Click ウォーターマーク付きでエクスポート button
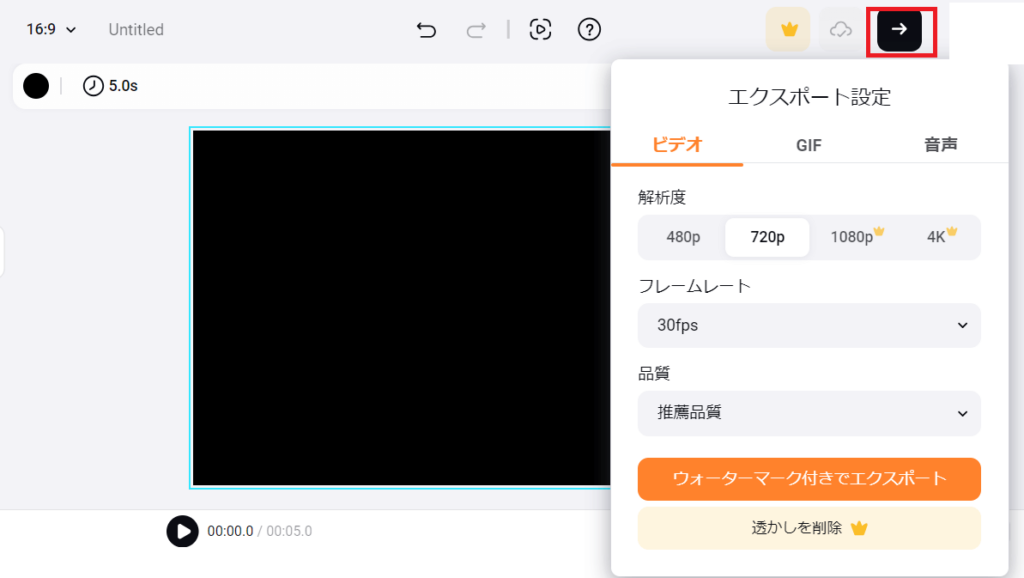1024x578 pixels. tap(809, 479)
